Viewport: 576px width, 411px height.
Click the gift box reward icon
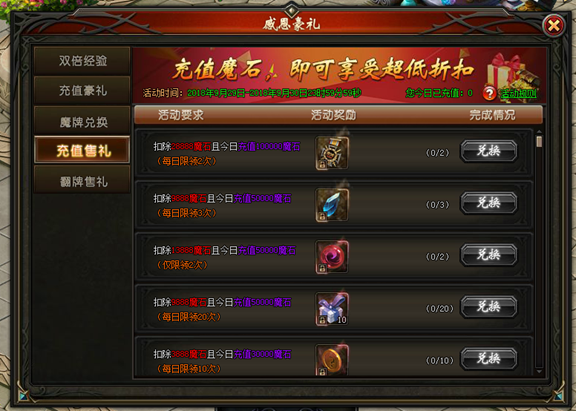click(x=332, y=309)
